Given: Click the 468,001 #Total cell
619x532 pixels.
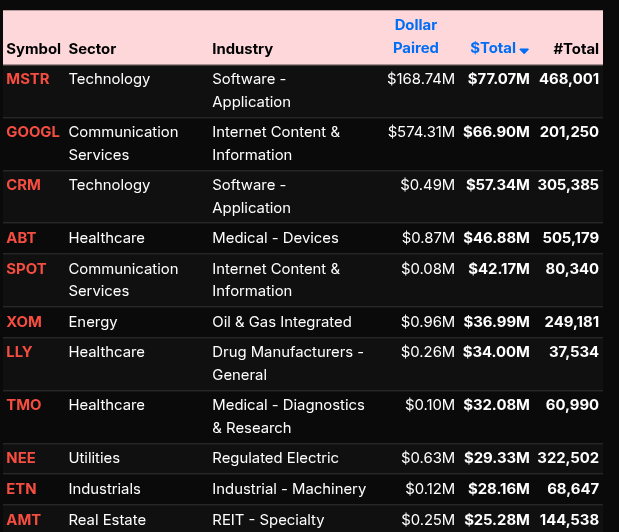Looking at the screenshot, I should (x=569, y=79).
